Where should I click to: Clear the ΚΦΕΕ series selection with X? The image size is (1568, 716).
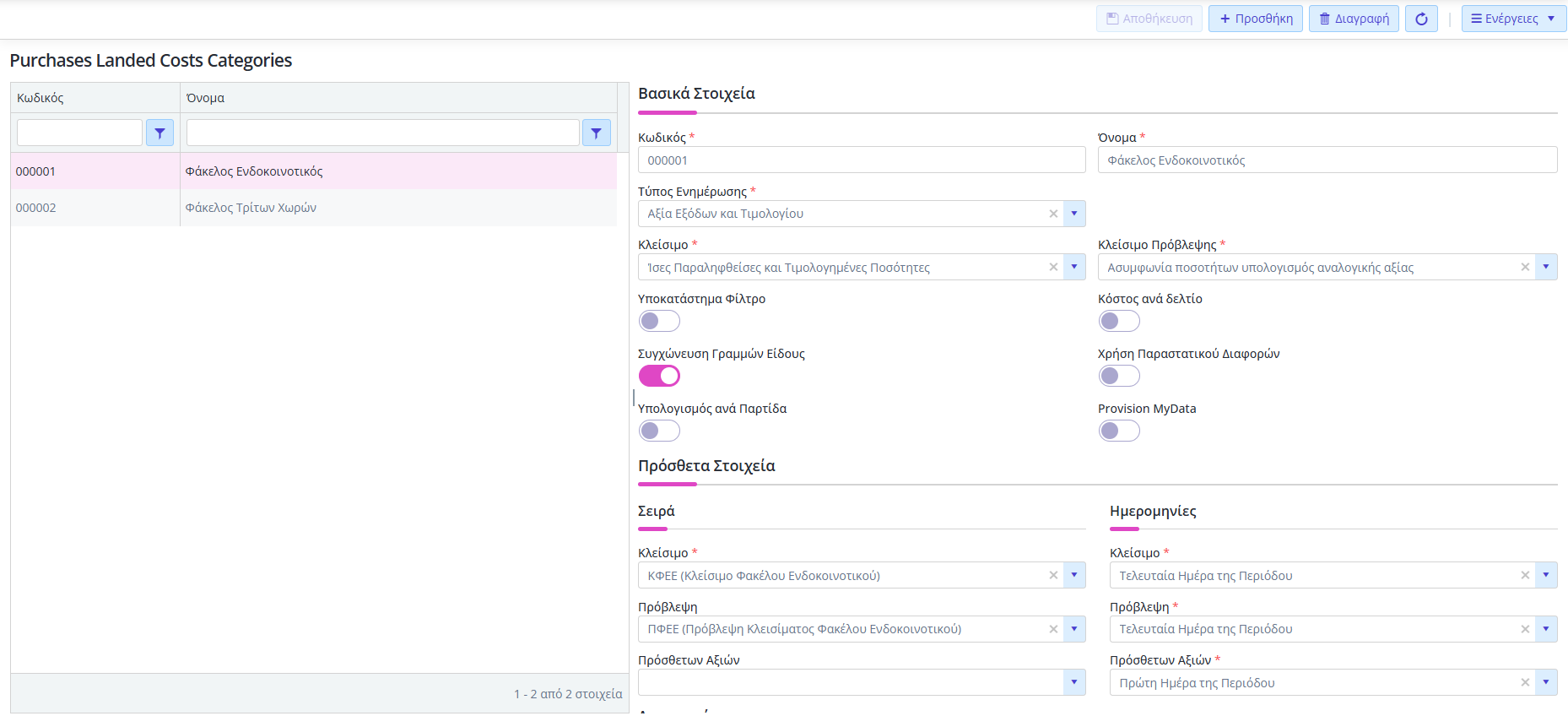tap(1053, 575)
